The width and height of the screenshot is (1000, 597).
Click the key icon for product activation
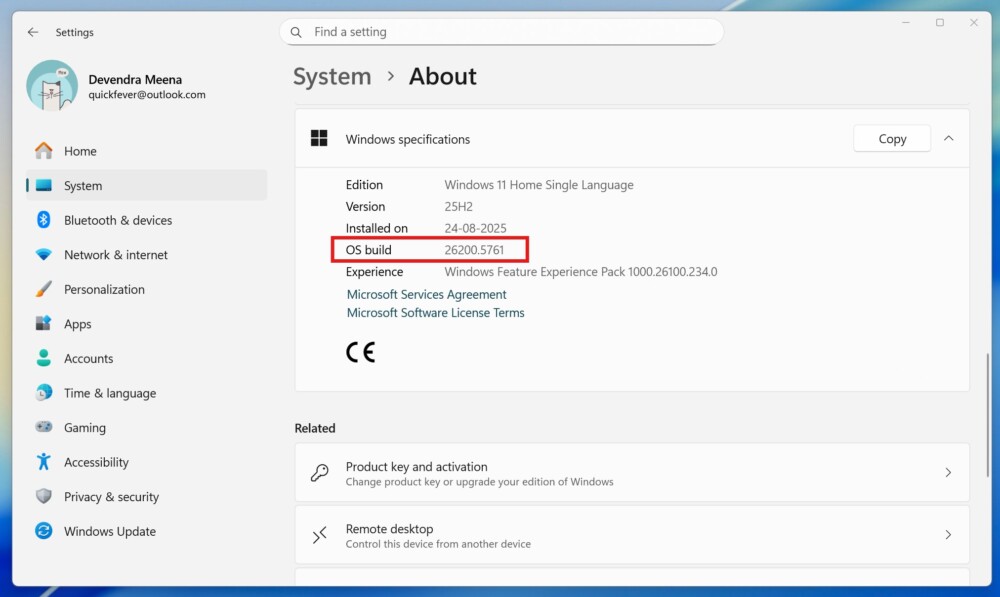pos(320,473)
